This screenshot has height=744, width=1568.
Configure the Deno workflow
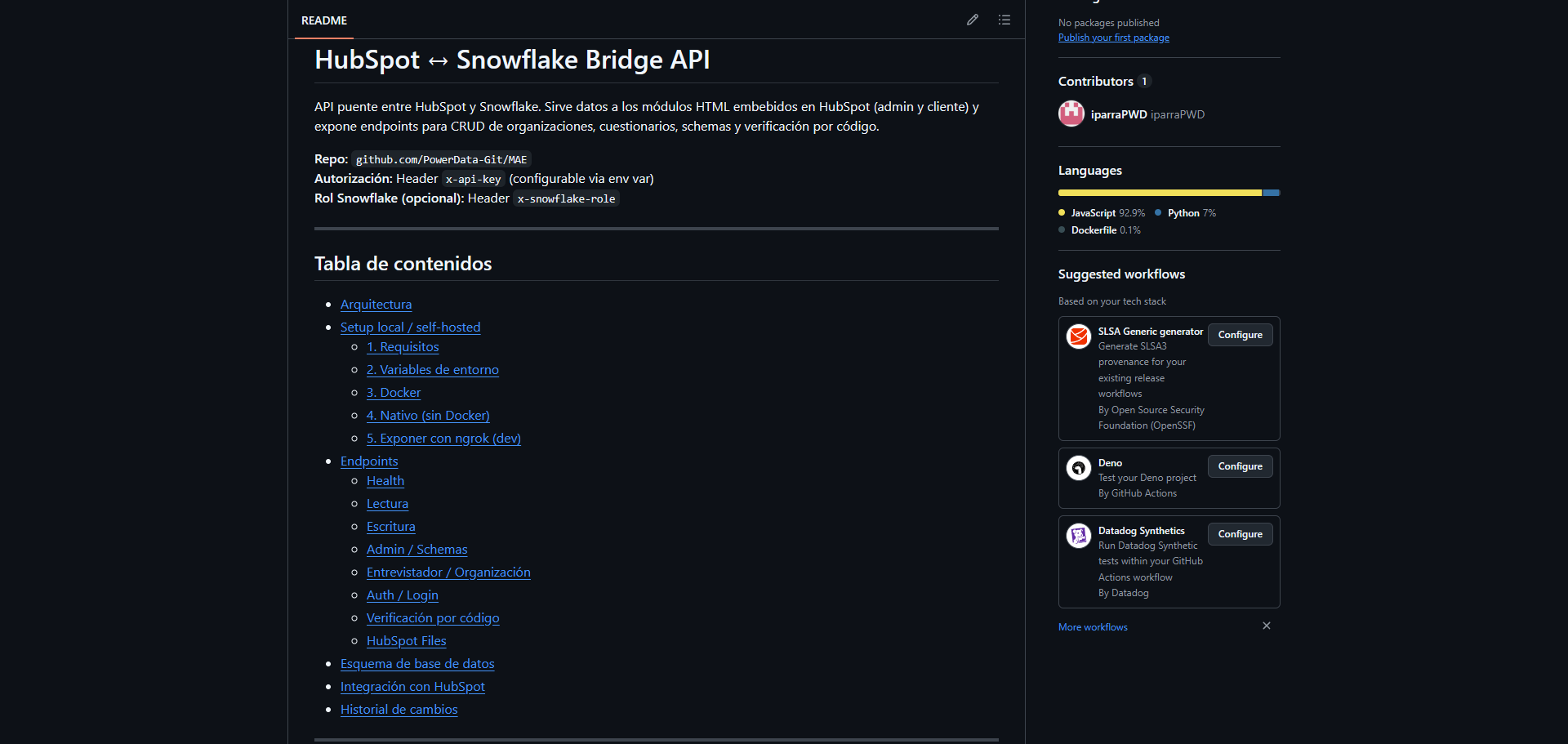(1240, 466)
